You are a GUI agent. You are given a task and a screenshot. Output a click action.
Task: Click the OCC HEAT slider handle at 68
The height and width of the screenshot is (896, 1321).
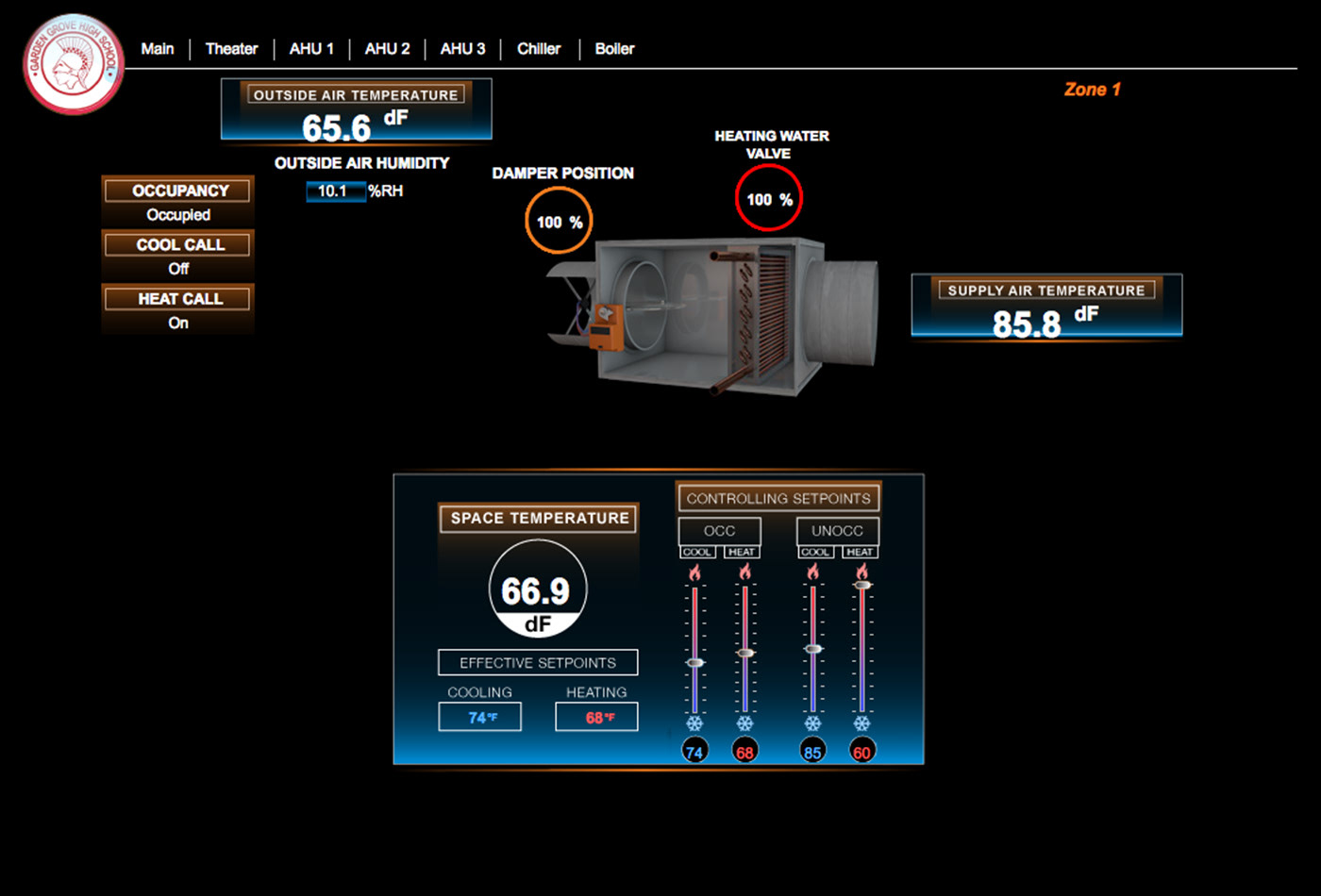(x=745, y=653)
